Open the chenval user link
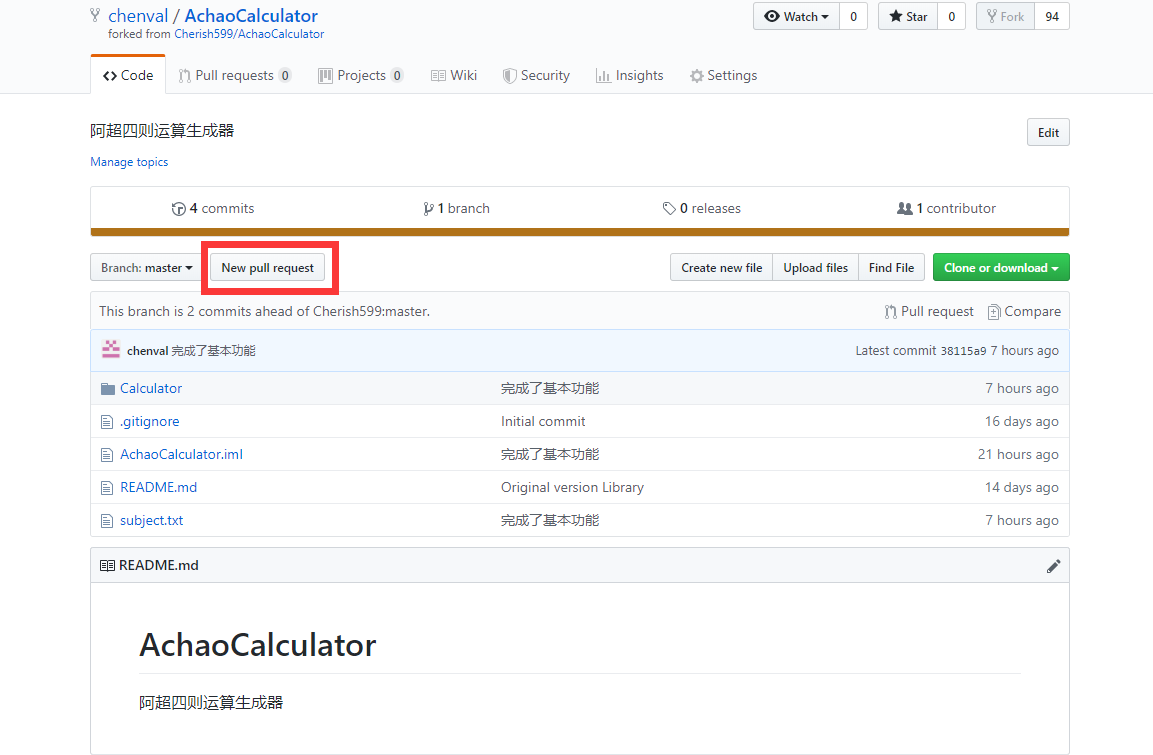 click(x=138, y=15)
